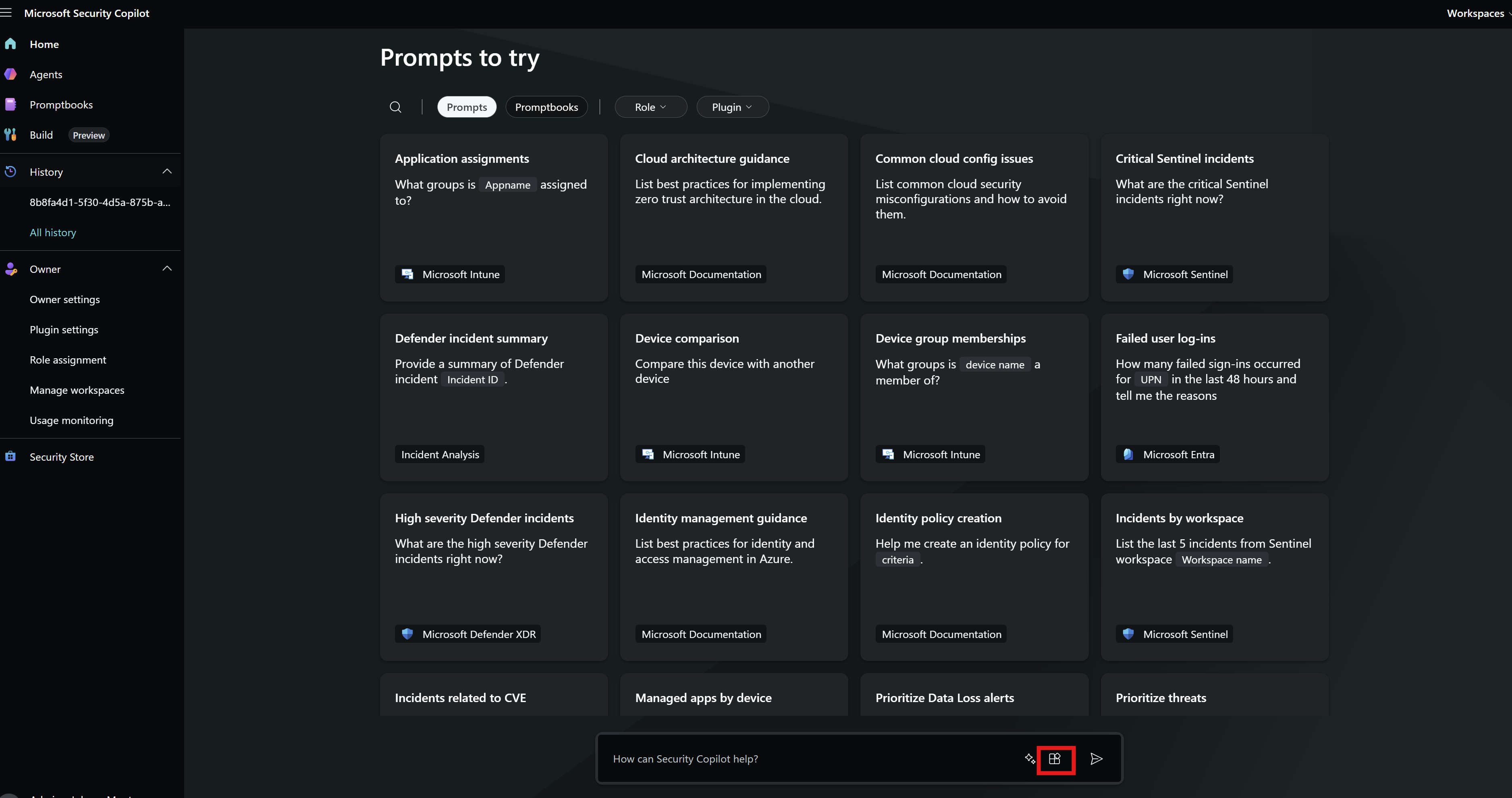The image size is (1512, 798).
Task: Click the UPN placeholder
Action: tap(1151, 380)
